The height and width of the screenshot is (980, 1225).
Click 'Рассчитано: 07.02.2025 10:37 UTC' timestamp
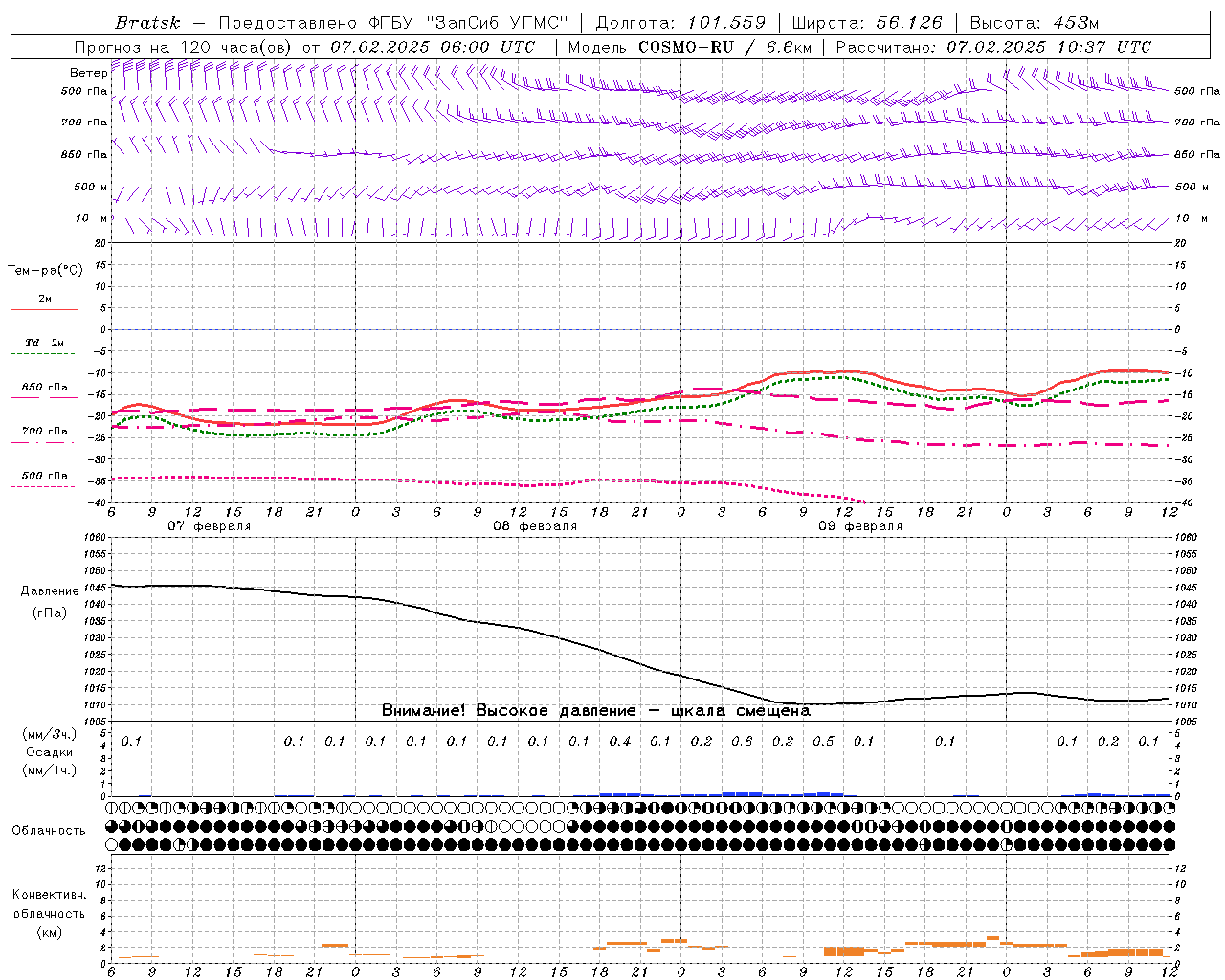click(x=993, y=47)
